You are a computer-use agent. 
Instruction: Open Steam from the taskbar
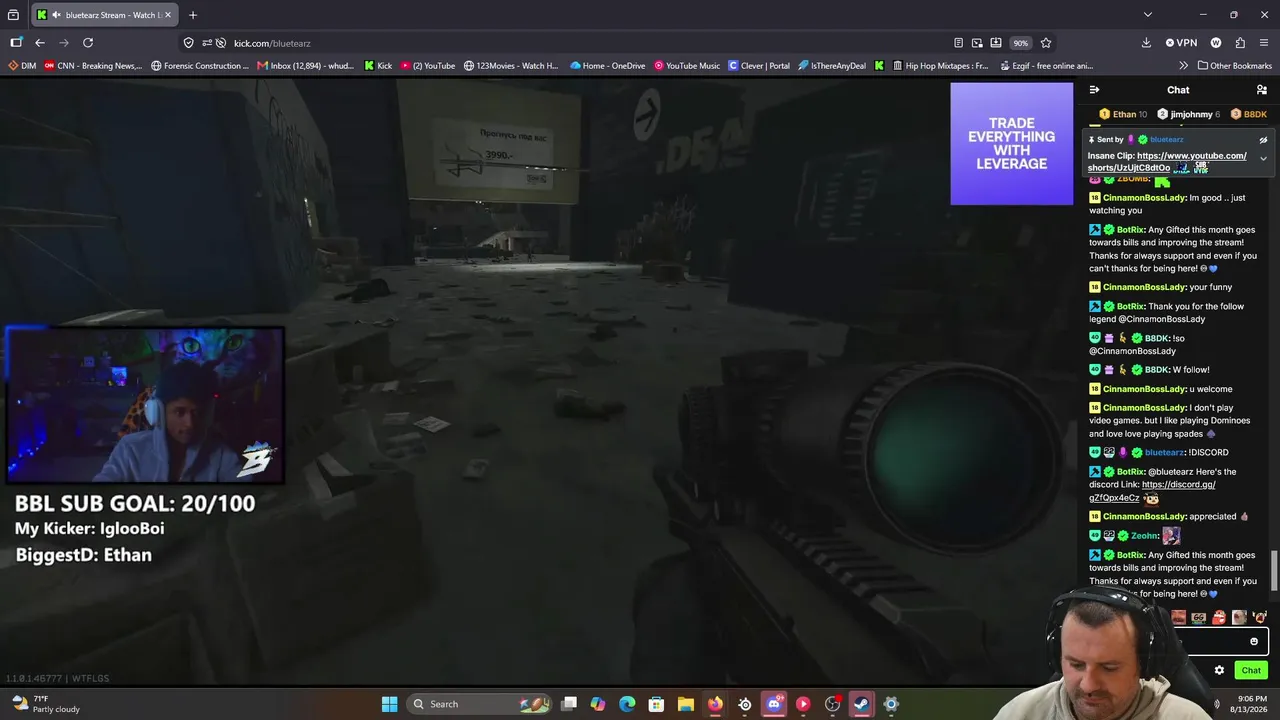(x=861, y=704)
